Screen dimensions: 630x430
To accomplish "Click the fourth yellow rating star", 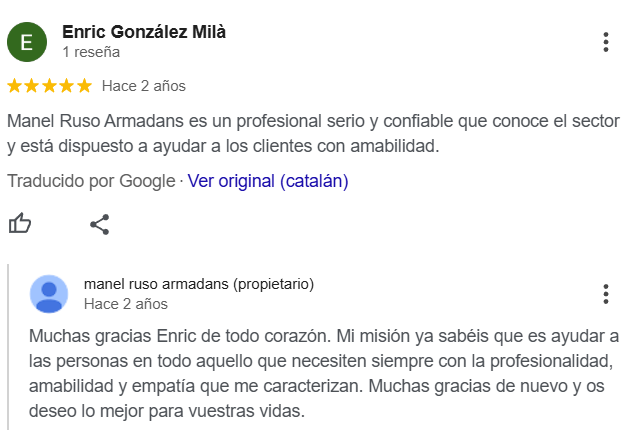I will point(67,86).
